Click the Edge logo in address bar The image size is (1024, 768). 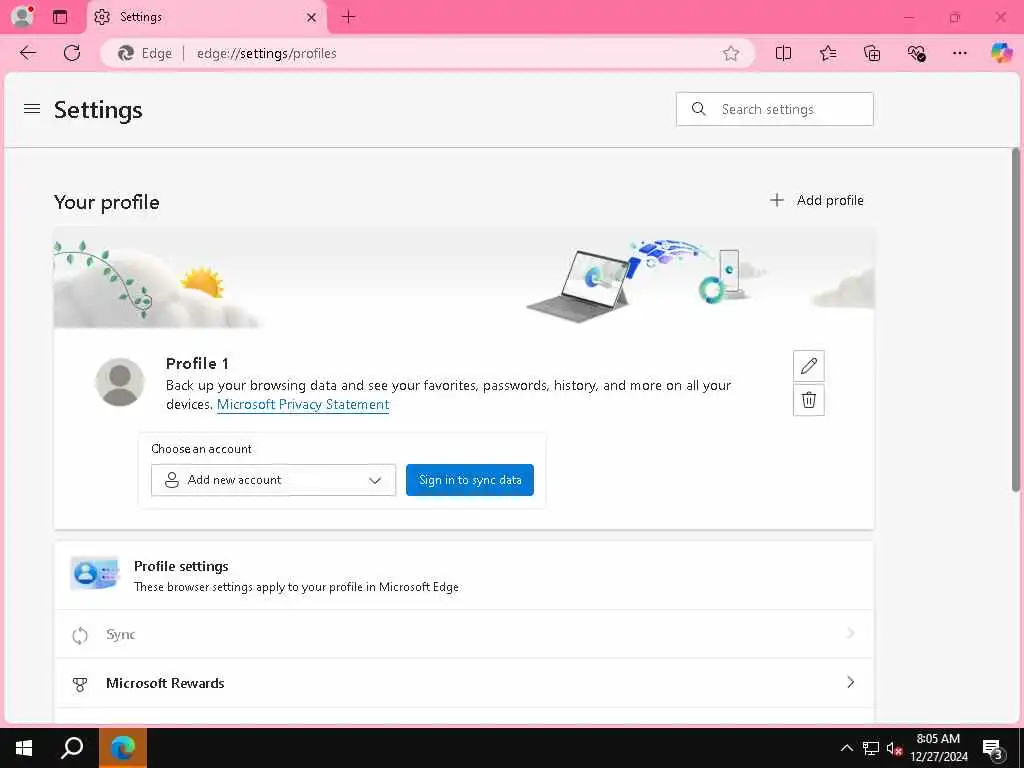[x=126, y=54]
